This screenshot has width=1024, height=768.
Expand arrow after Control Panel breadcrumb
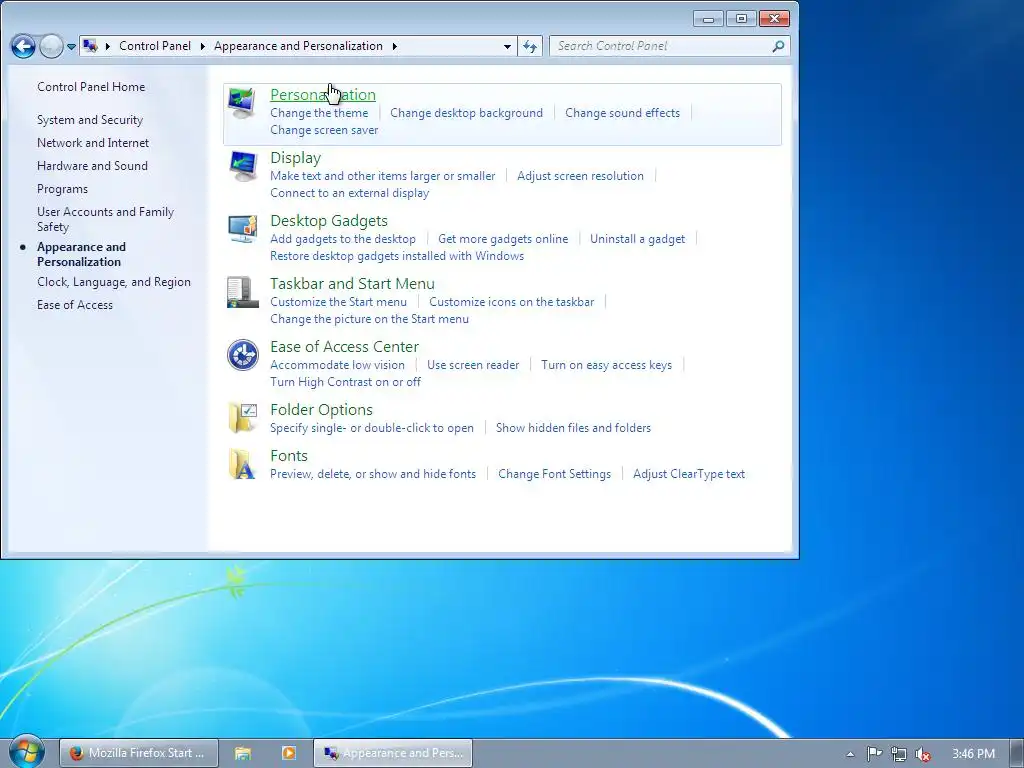tap(202, 46)
